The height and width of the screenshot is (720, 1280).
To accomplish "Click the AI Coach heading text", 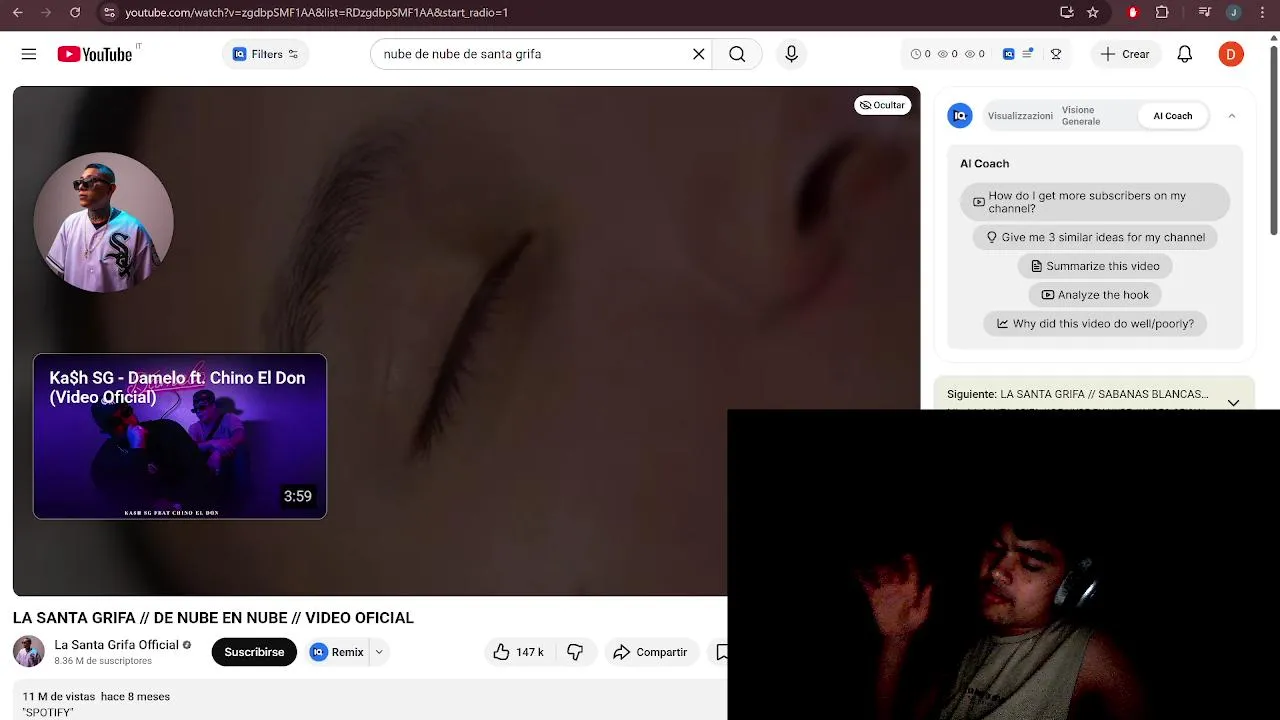I will (985, 163).
